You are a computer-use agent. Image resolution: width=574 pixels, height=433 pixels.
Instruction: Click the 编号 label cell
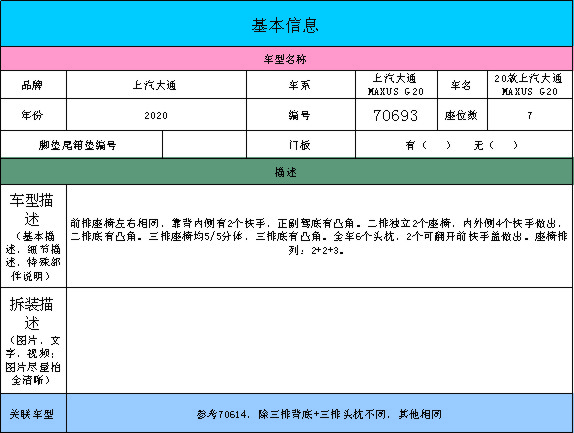(x=301, y=115)
